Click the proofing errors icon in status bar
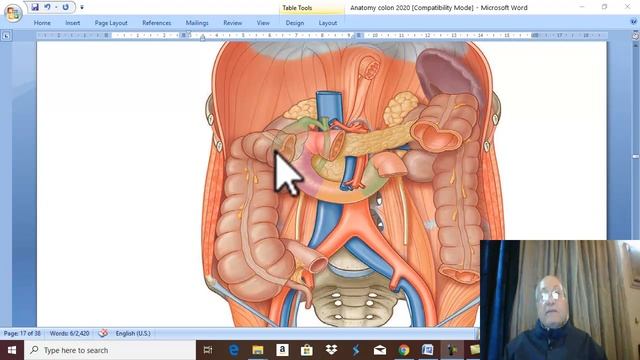Viewport: 640px width, 360px height. [x=103, y=333]
